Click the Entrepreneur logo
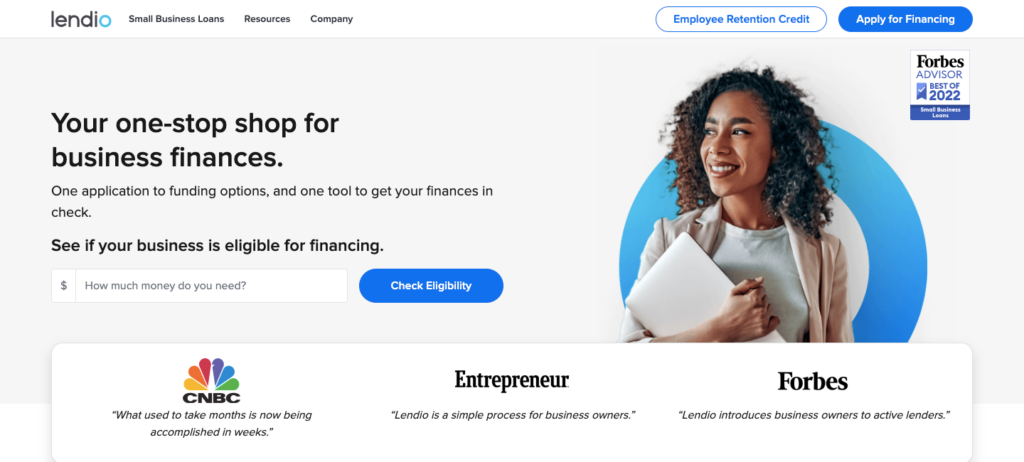 tap(512, 380)
